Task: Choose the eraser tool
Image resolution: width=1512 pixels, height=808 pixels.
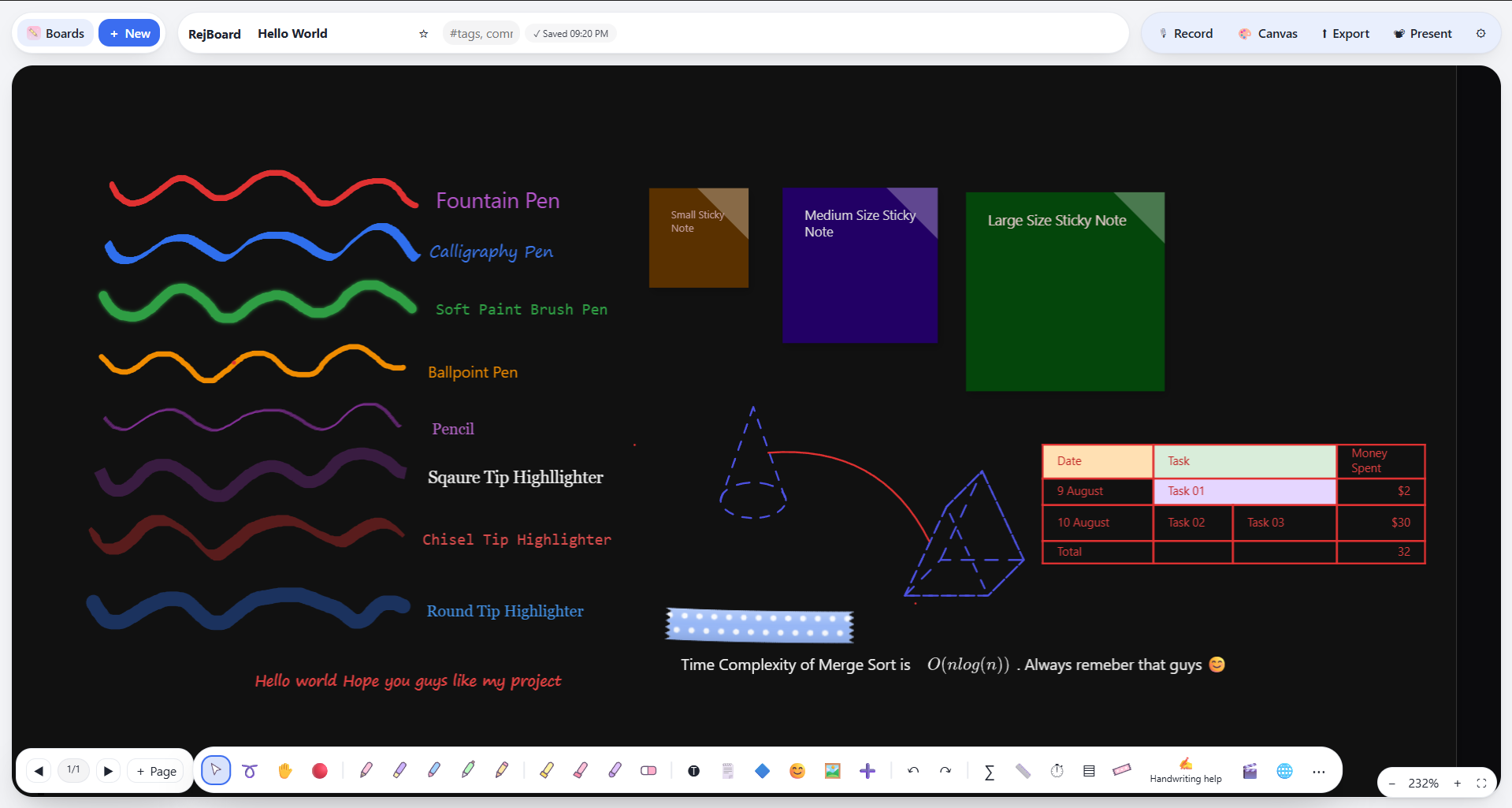Action: pos(648,770)
